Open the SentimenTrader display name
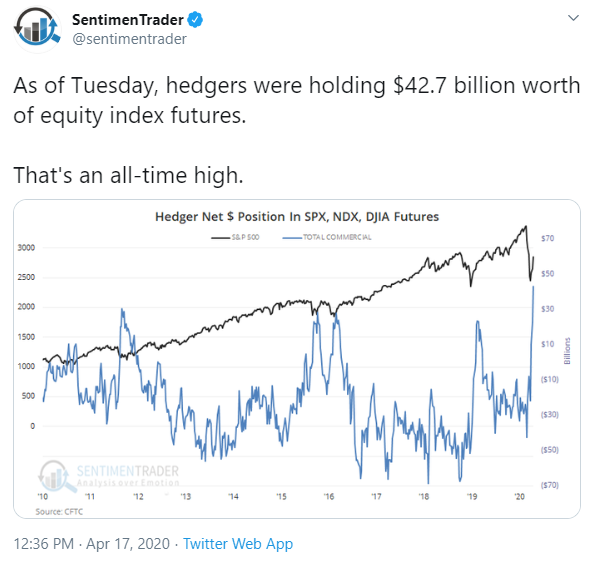Image resolution: width=590 pixels, height=564 pixels. 128,20
